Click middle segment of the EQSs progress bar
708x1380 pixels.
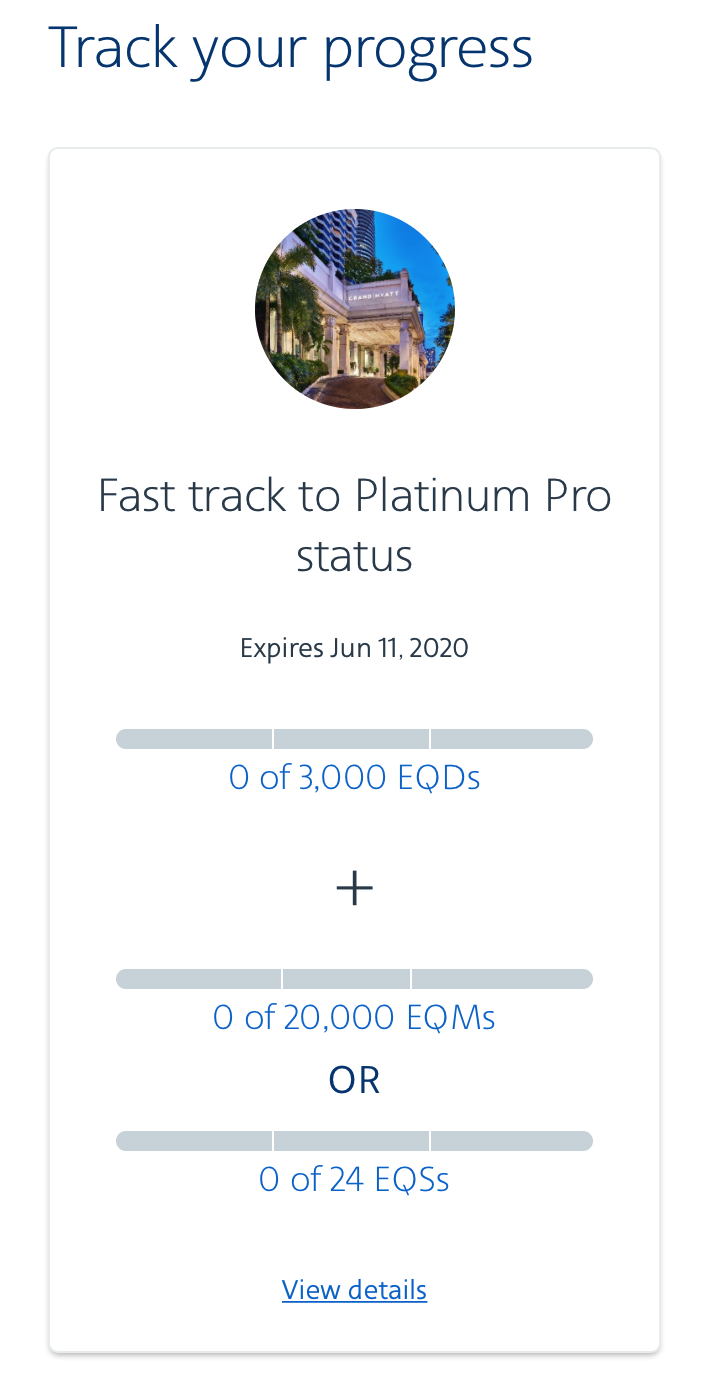[352, 1141]
